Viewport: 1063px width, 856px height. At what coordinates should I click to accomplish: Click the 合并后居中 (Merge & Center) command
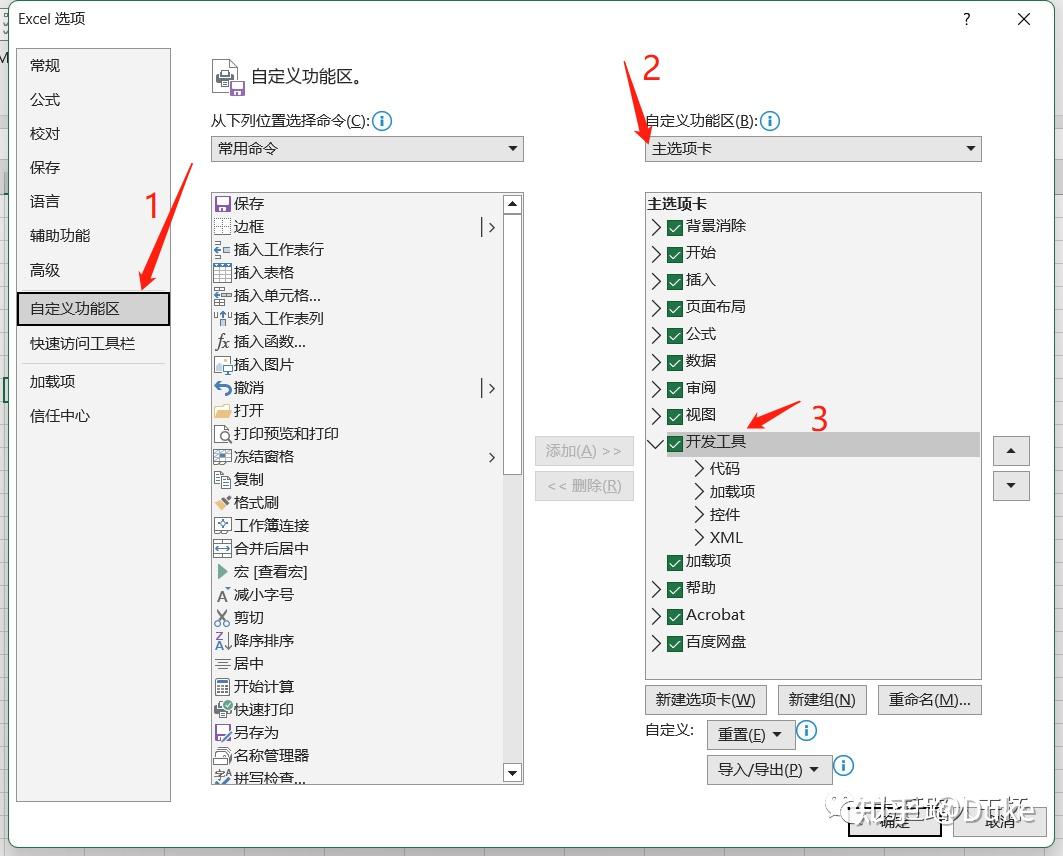coord(265,548)
